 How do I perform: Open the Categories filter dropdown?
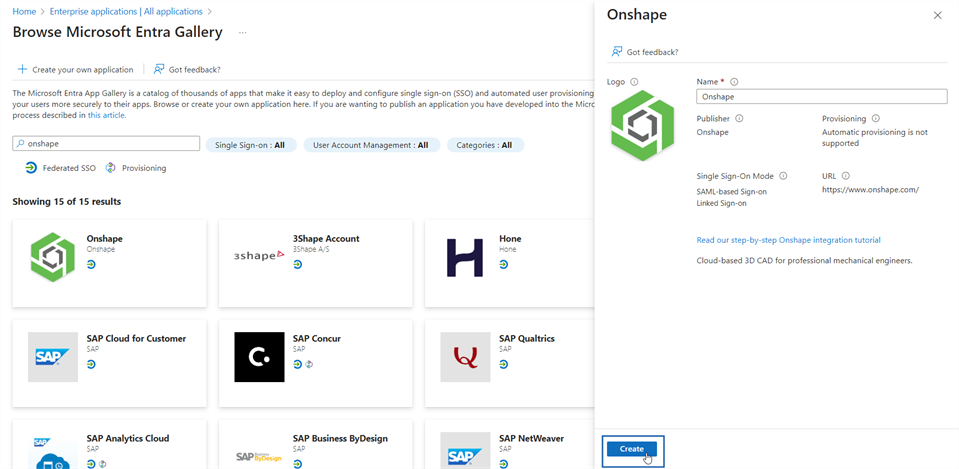(x=484, y=145)
